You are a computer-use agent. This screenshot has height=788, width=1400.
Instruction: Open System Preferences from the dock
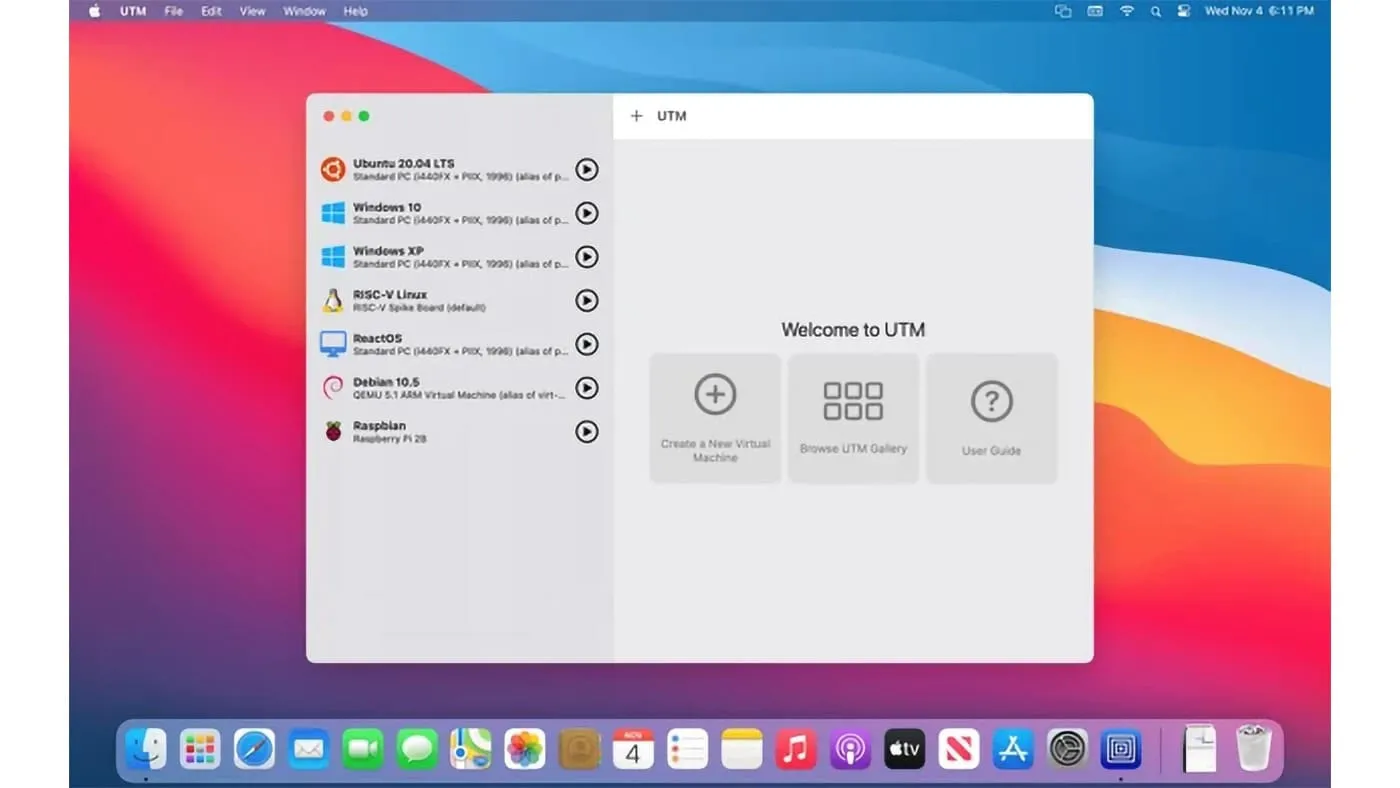1066,747
